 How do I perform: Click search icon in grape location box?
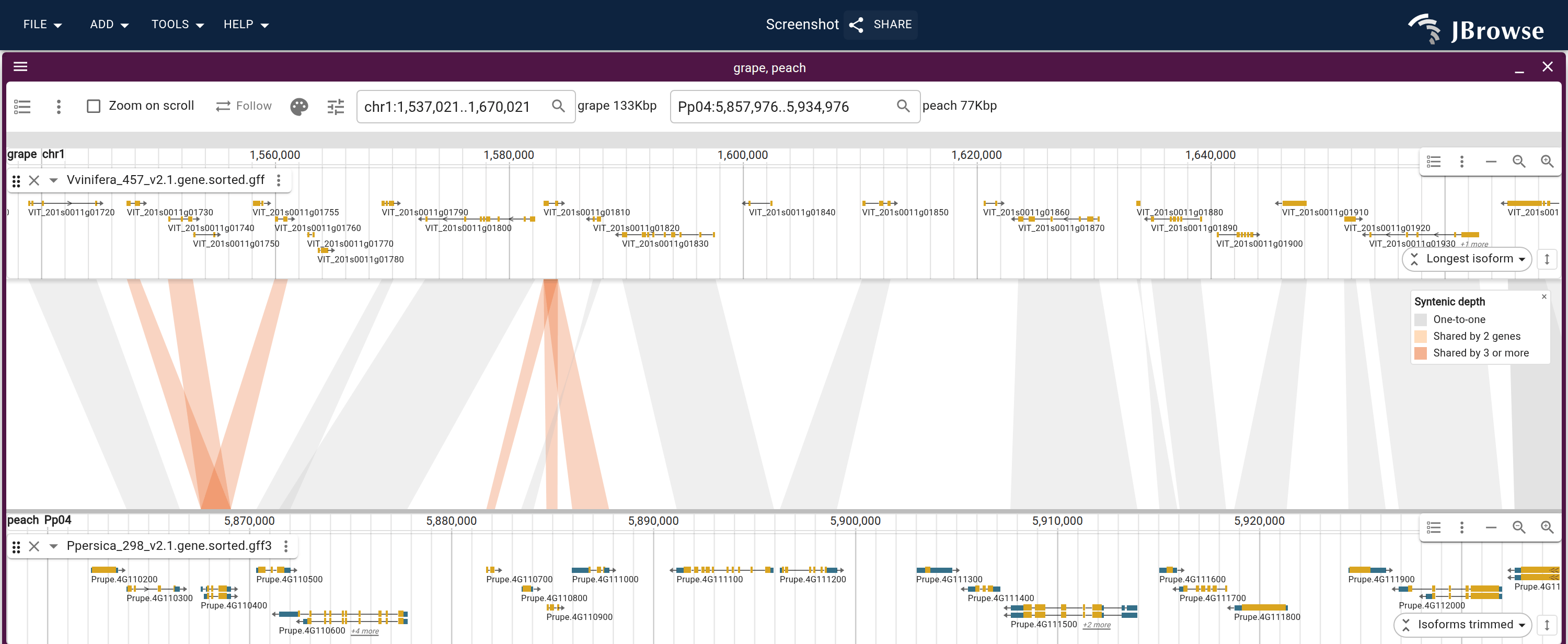click(558, 106)
